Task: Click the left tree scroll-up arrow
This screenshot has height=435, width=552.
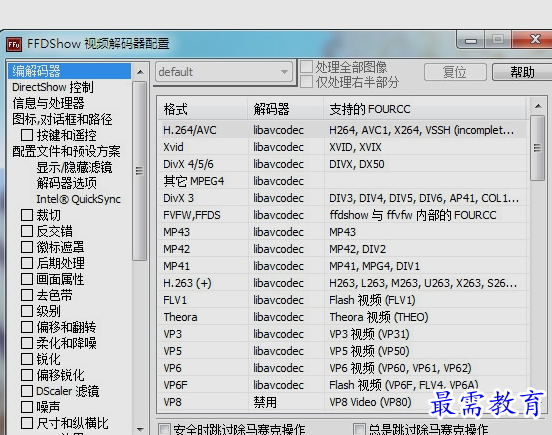Action: point(140,72)
